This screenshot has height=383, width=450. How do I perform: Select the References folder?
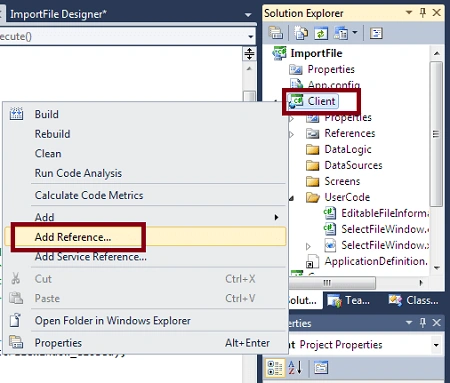(350, 133)
